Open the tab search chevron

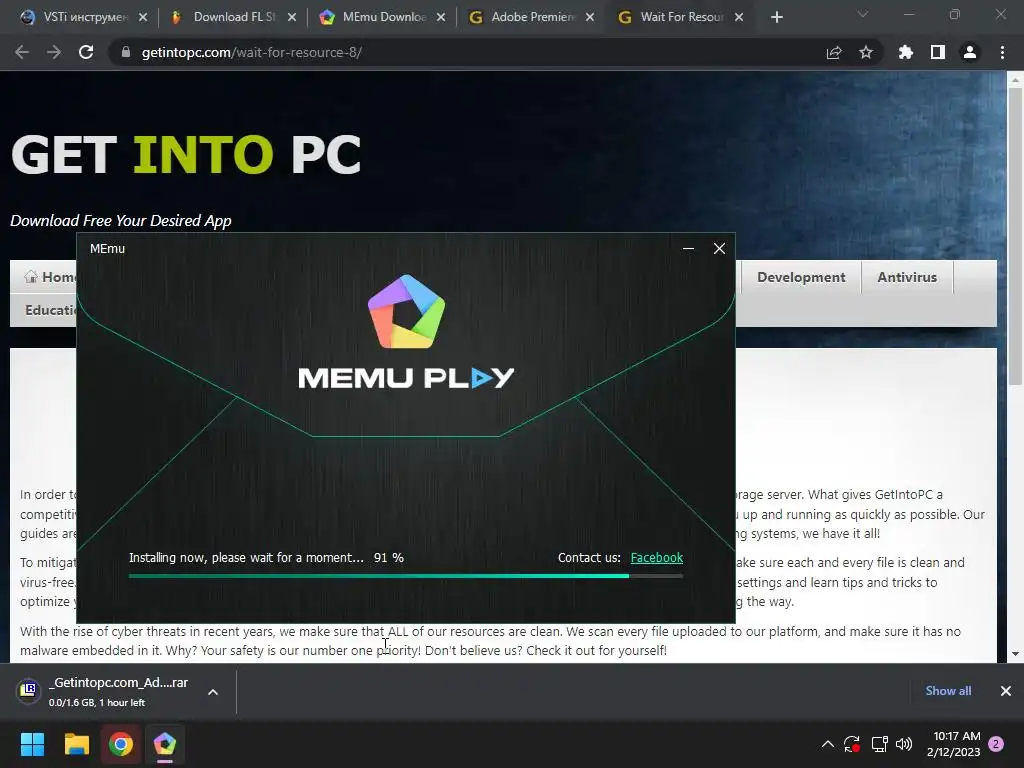(863, 14)
